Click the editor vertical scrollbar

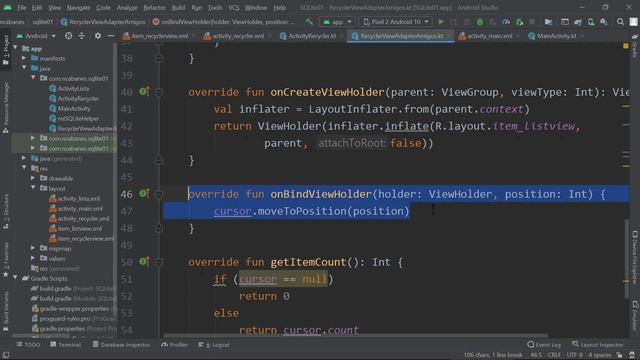(627, 258)
